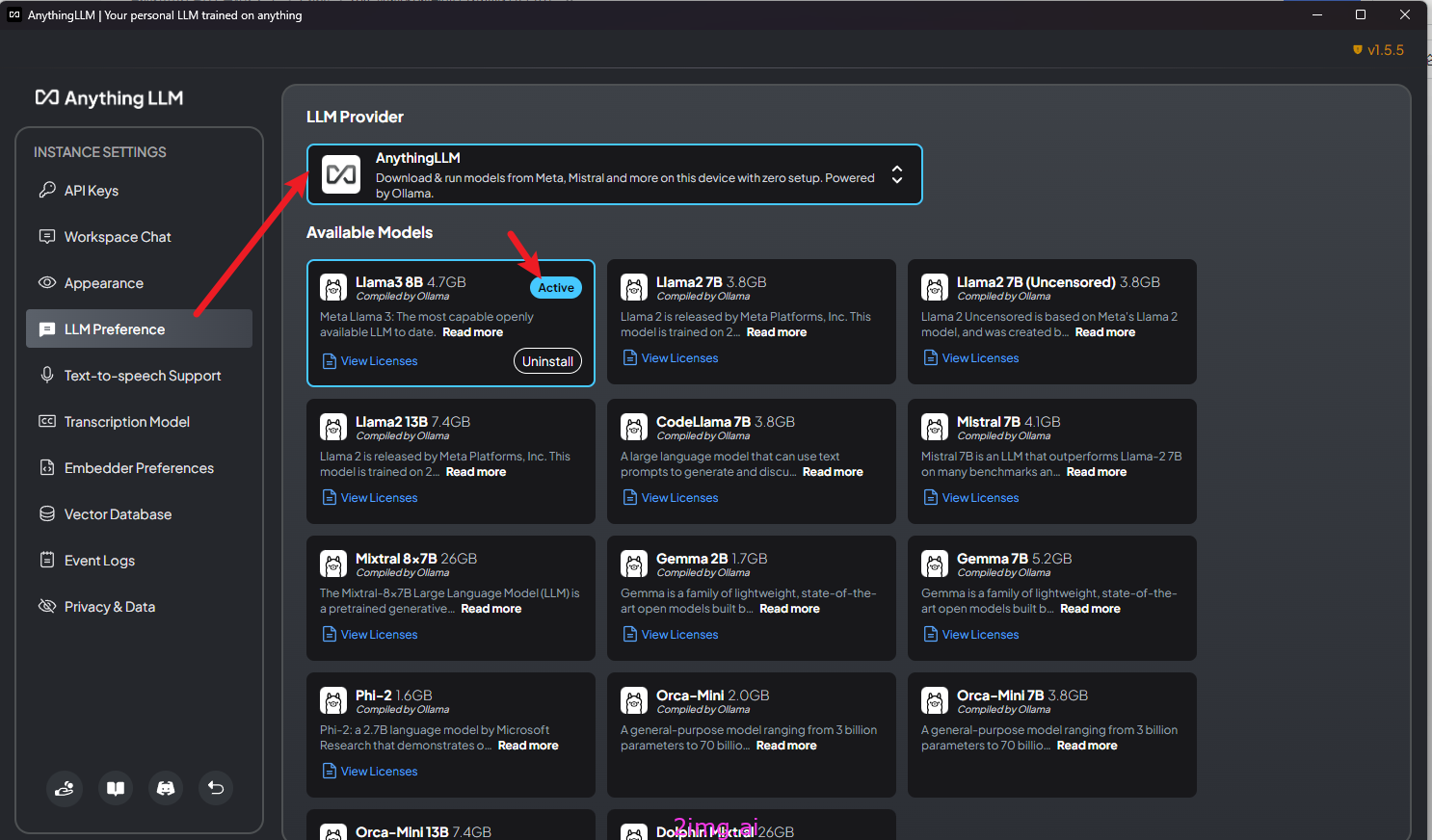Click the Active badge on Llama3 8B
1432x840 pixels.
(556, 288)
